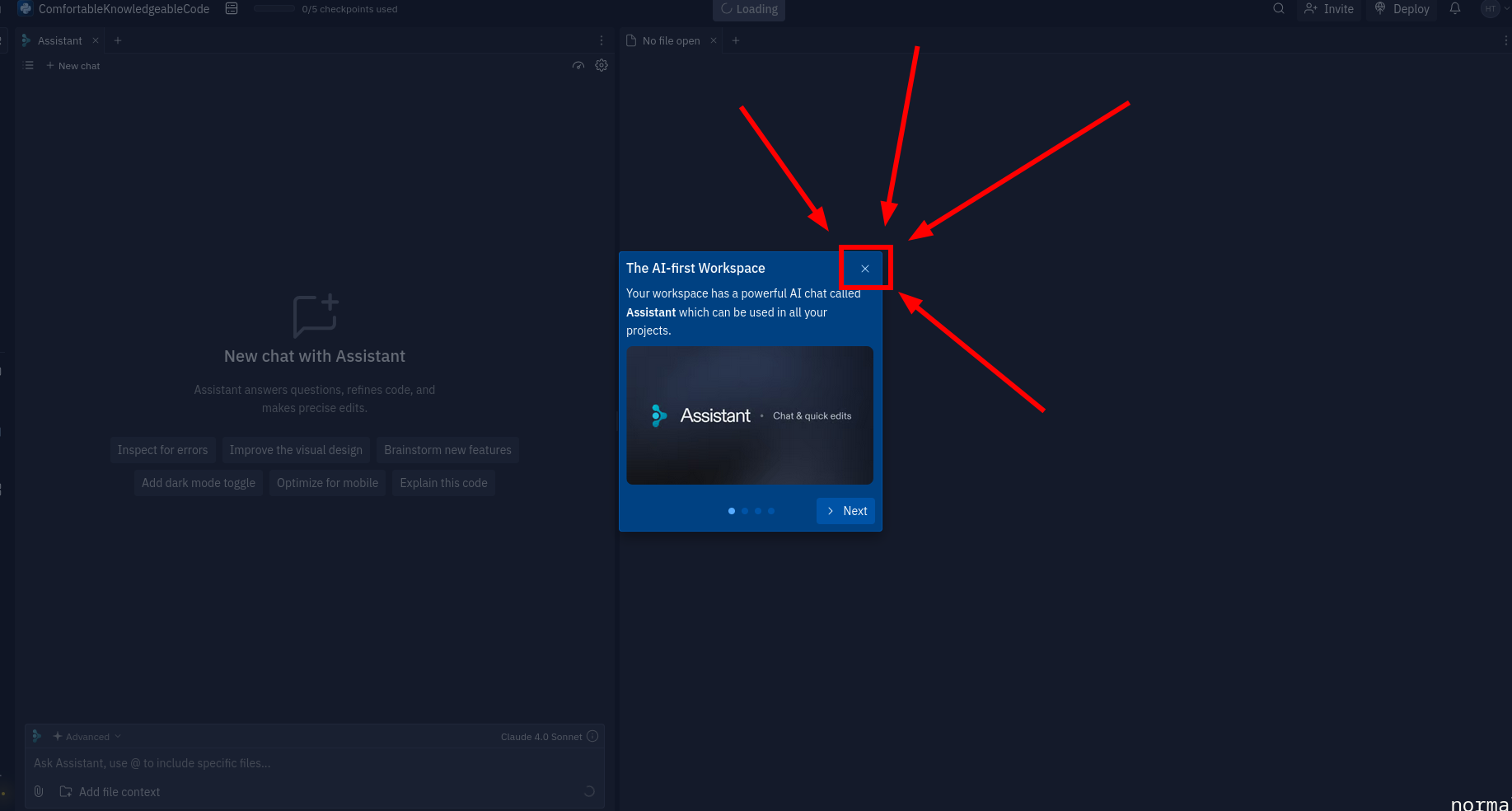Screen dimensions: 1512x811
Task: Open the Claude 4.0 Sonnet info icon
Action: point(592,737)
